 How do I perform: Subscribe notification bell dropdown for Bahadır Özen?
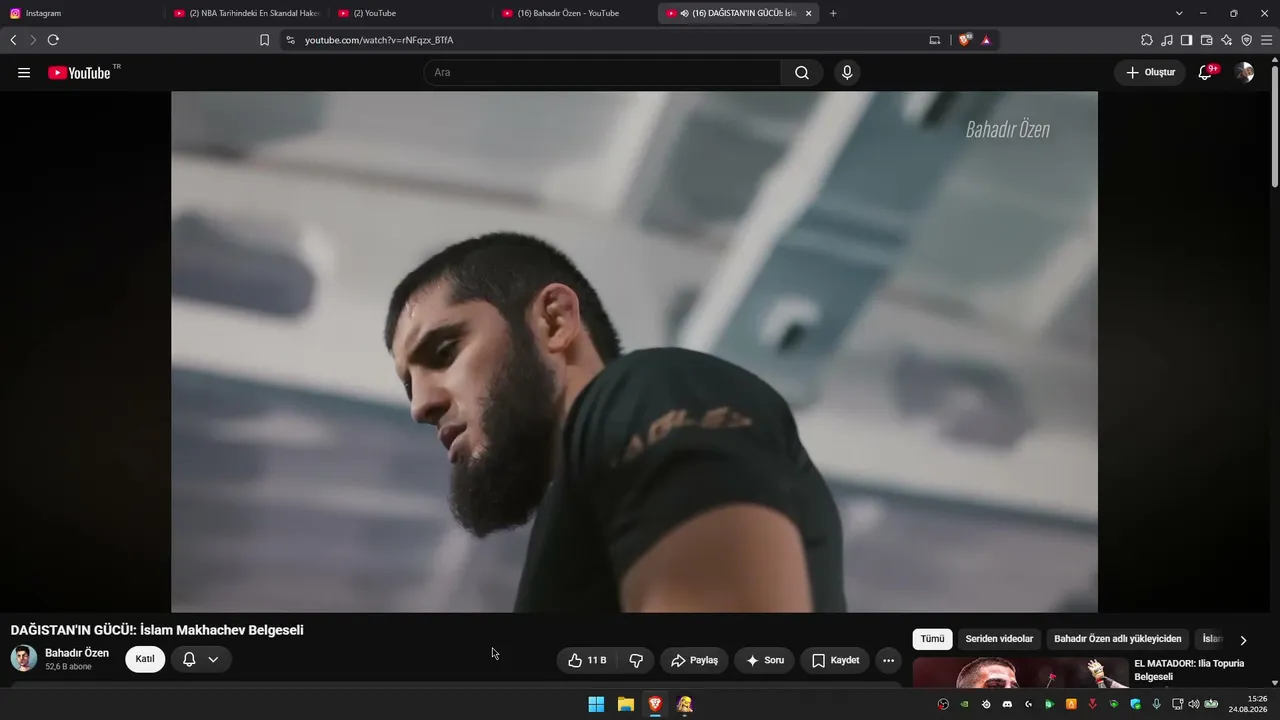click(x=201, y=659)
